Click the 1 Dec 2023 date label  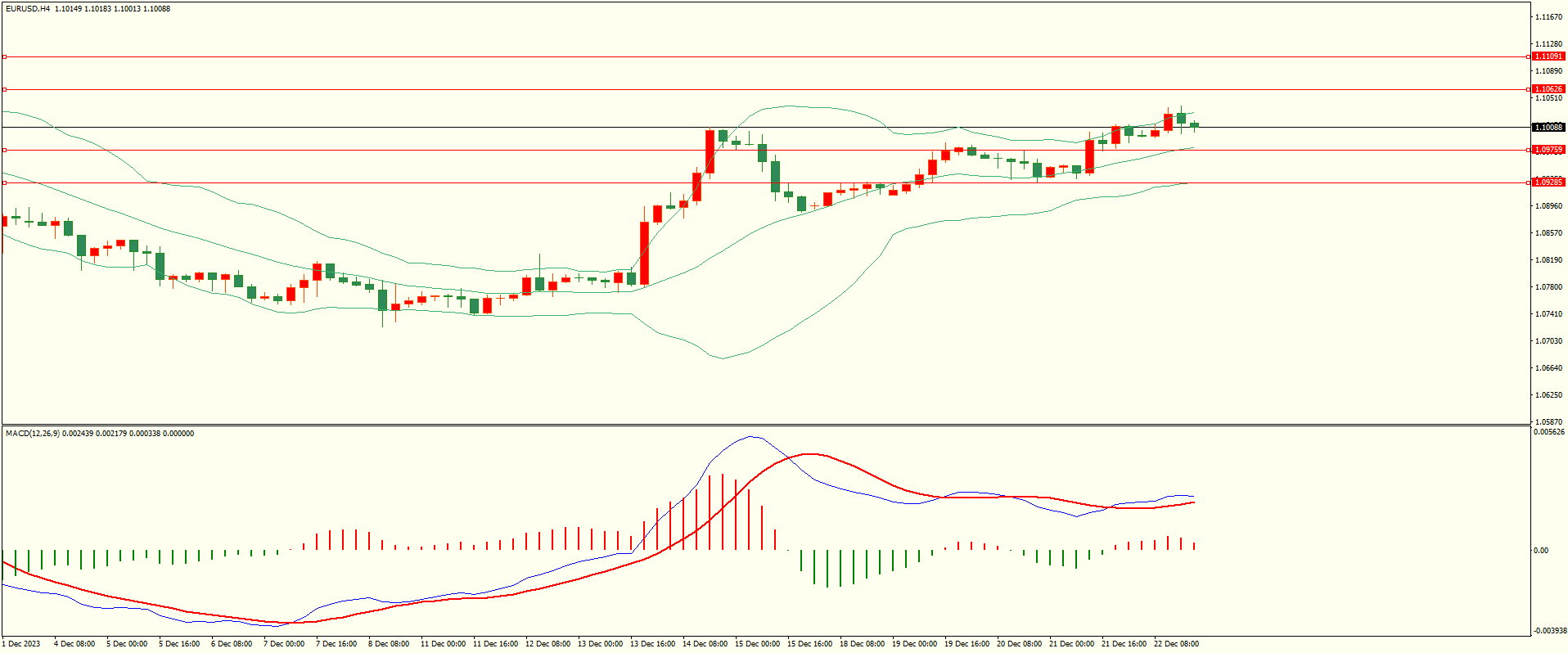click(20, 644)
